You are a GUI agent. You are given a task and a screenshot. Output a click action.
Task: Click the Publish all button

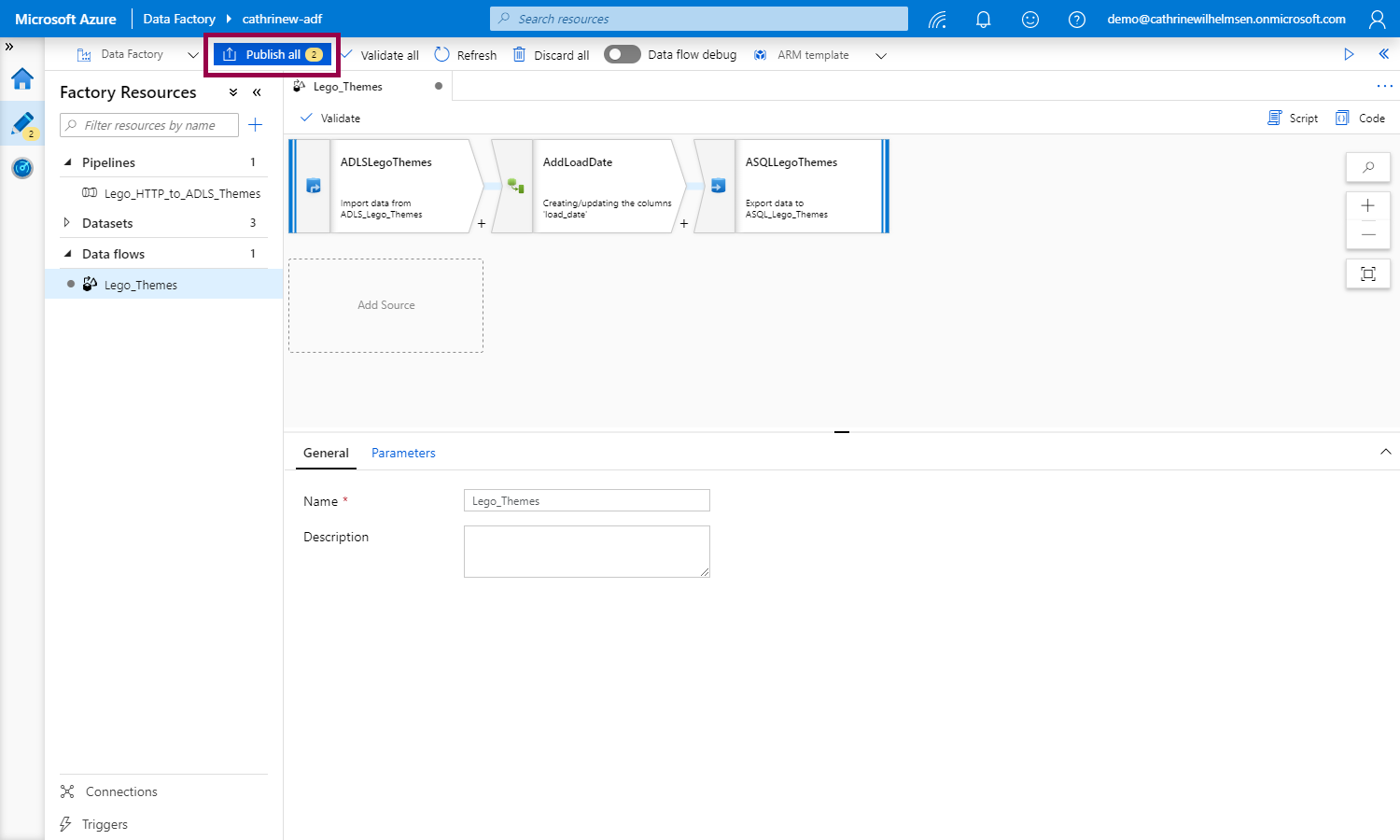point(273,55)
